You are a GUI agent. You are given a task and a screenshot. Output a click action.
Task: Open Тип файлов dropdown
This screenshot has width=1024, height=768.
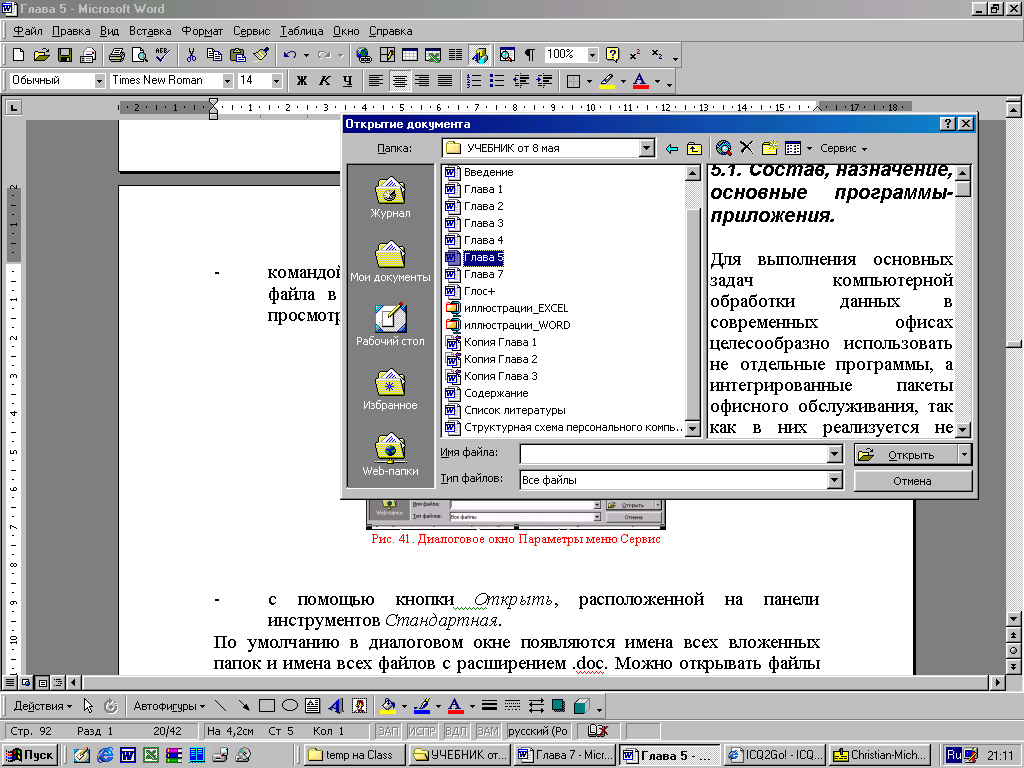[835, 480]
